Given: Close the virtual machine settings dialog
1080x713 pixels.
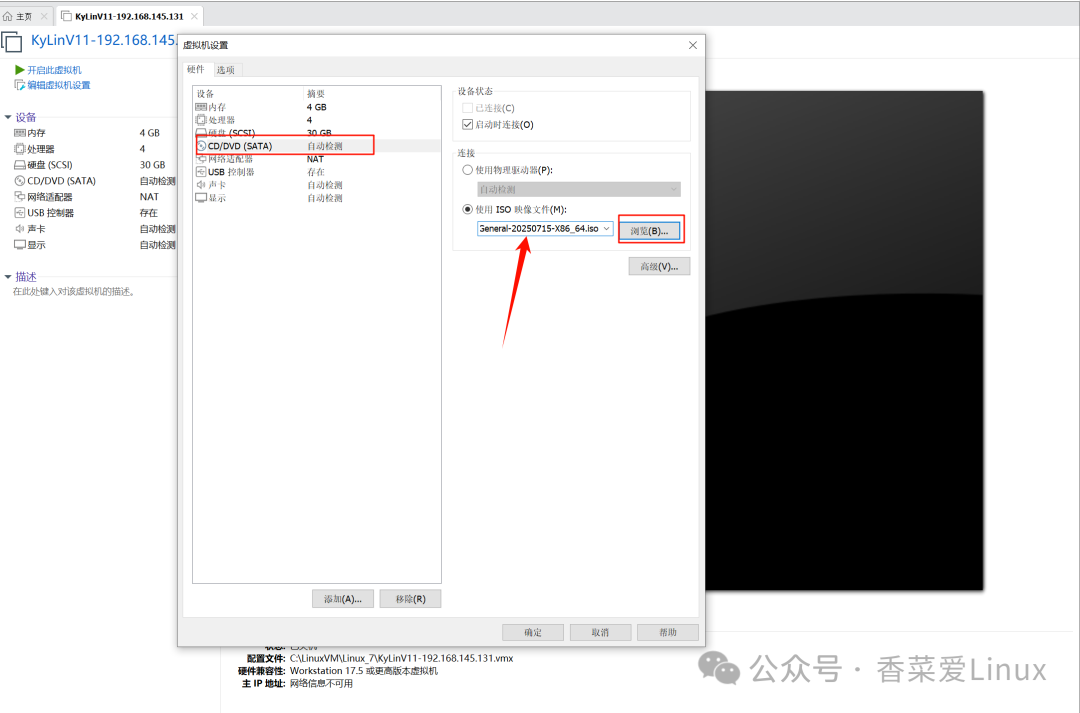Looking at the screenshot, I should [693, 45].
